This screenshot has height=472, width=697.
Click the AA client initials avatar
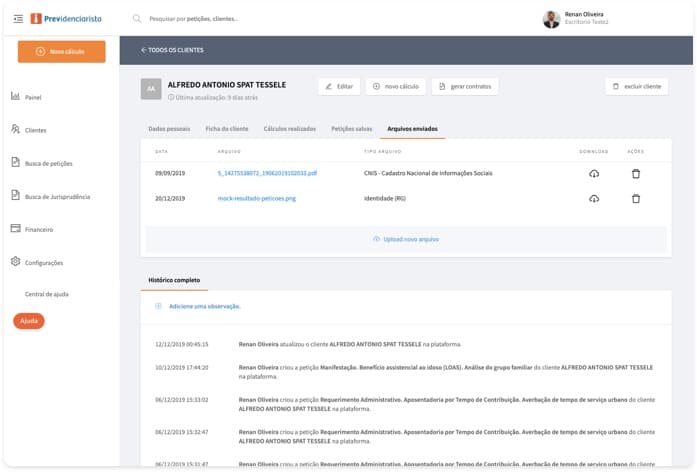click(x=151, y=89)
